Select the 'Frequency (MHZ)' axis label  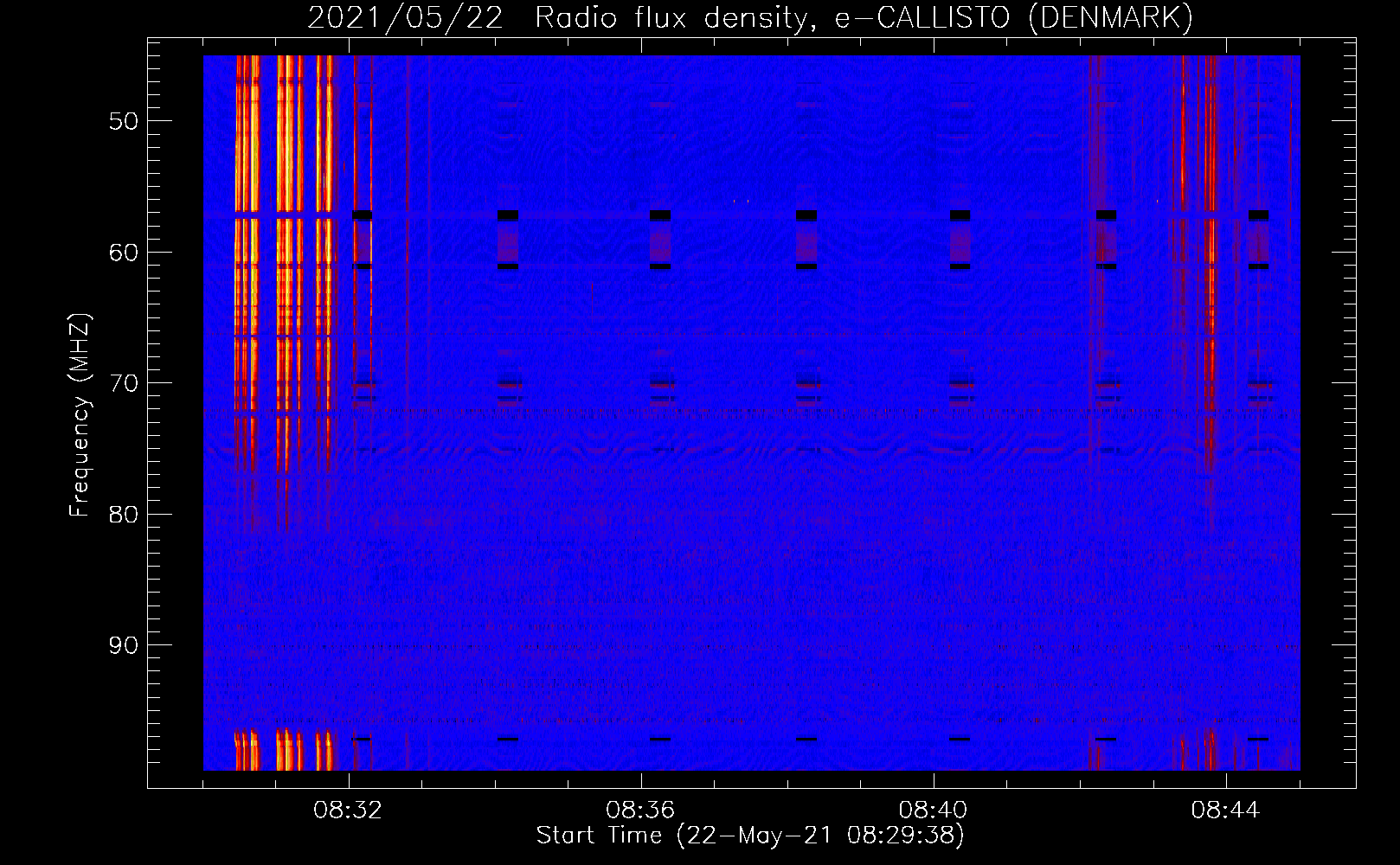pyautogui.click(x=80, y=415)
